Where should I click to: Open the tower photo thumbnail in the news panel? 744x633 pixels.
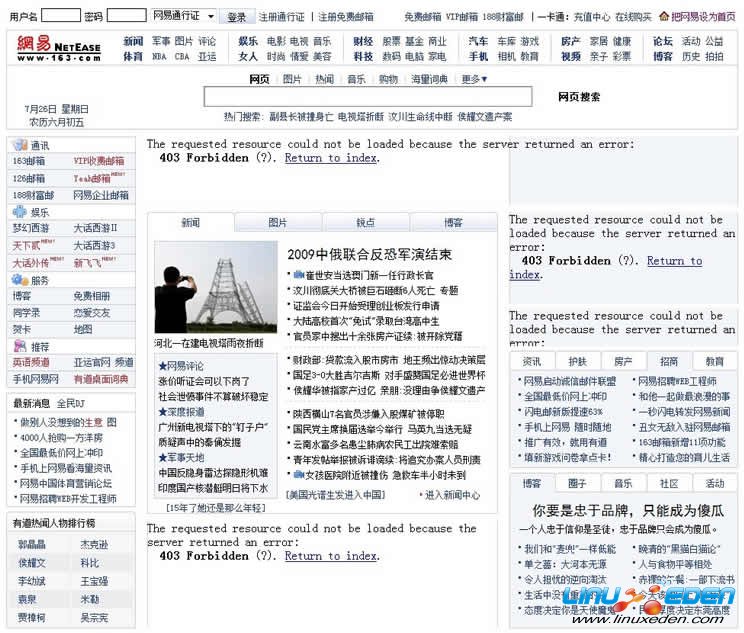[x=216, y=287]
